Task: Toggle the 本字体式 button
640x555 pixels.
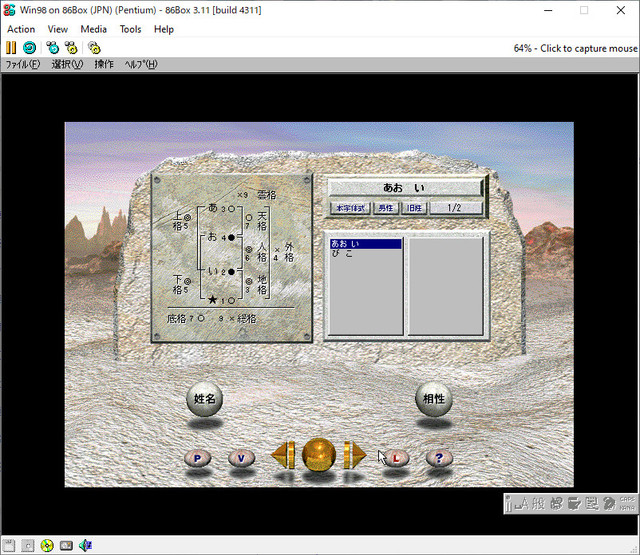Action: pos(350,208)
